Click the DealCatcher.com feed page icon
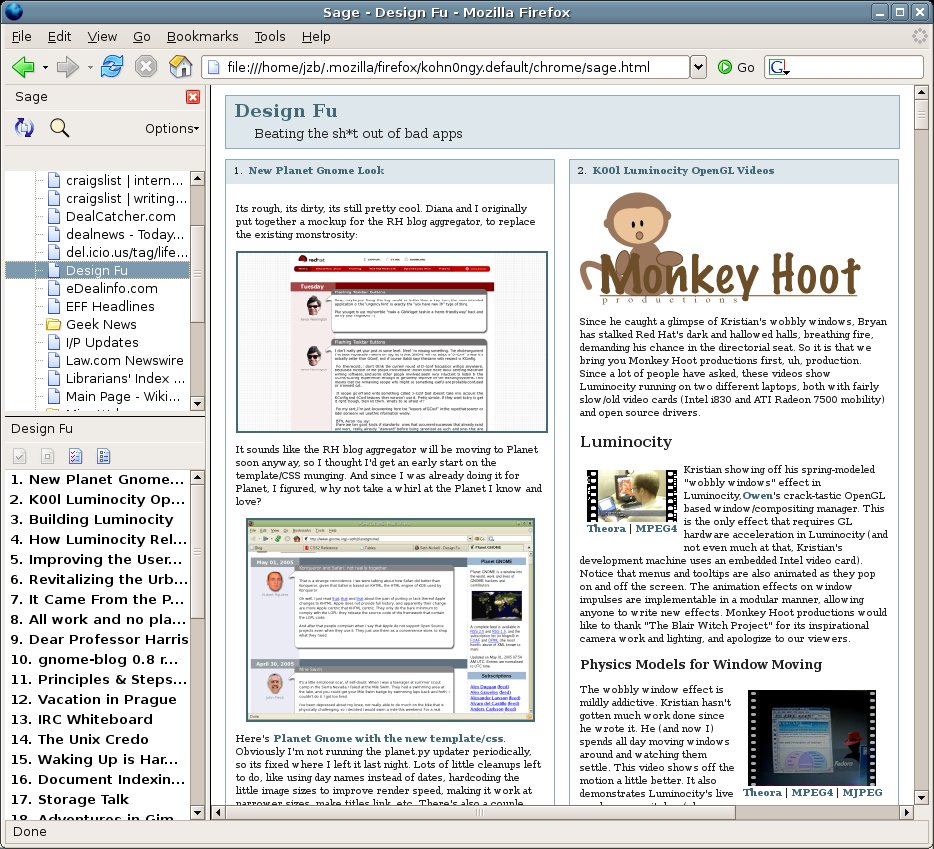This screenshot has height=849, width=934. pyautogui.click(x=54, y=216)
